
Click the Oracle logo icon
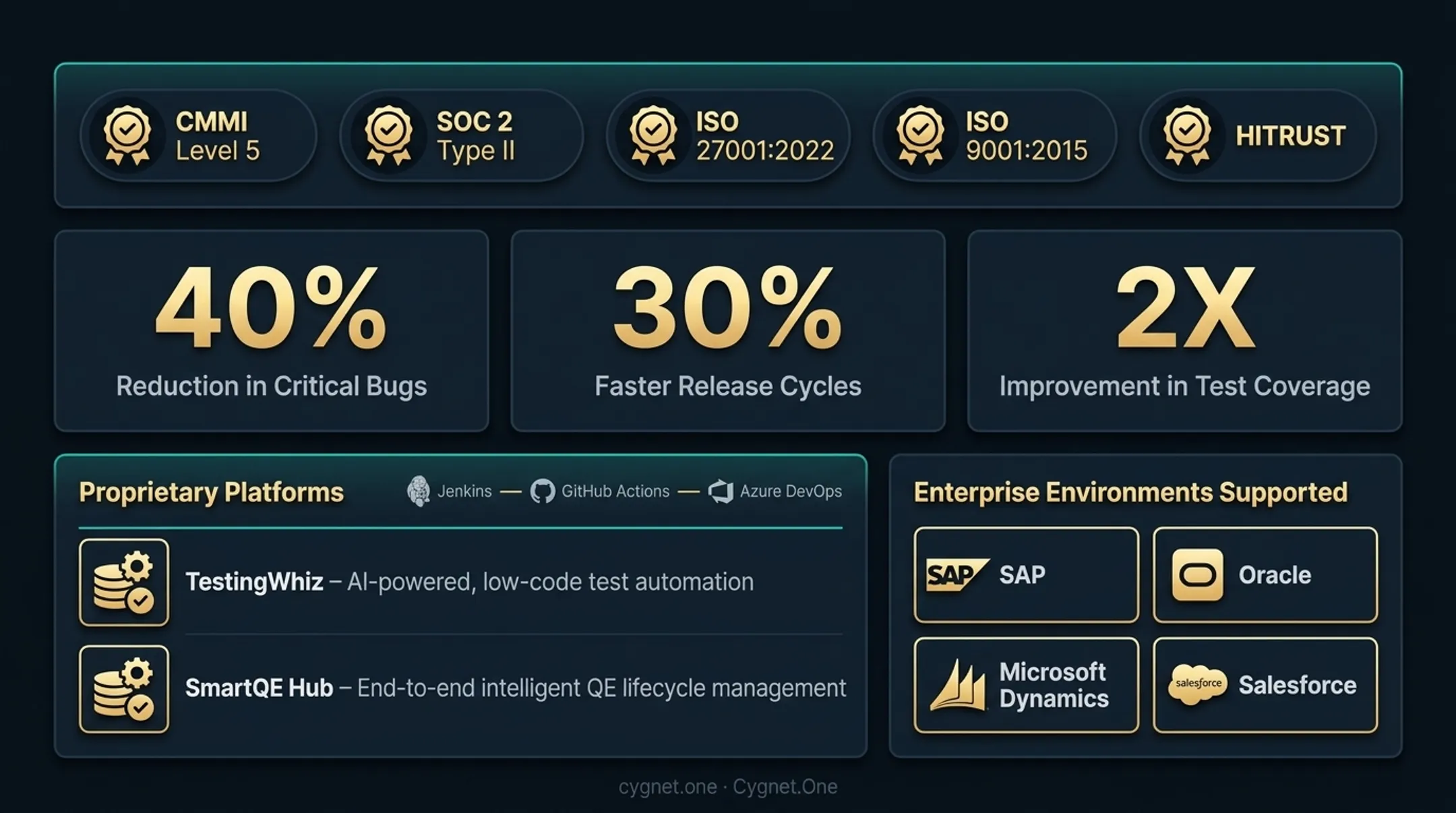tap(1197, 575)
